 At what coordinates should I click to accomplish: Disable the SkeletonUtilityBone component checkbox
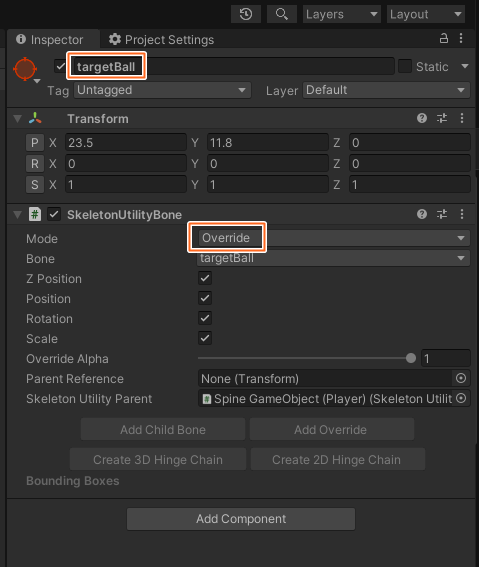click(x=54, y=214)
